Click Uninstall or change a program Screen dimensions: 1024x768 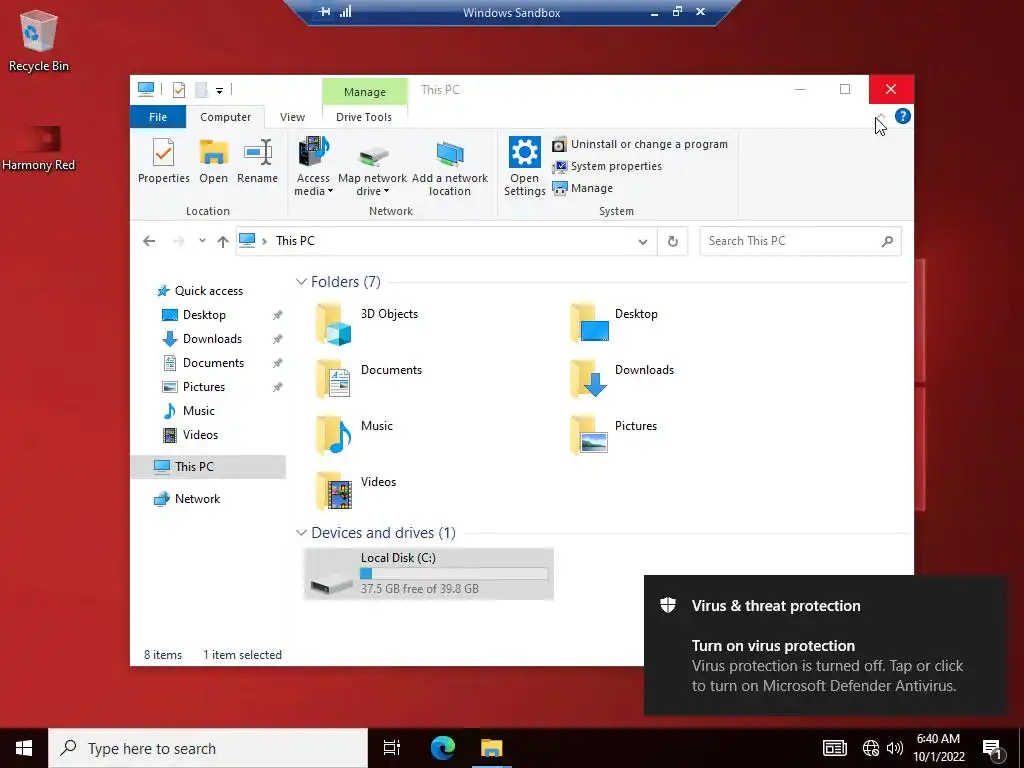coord(640,144)
